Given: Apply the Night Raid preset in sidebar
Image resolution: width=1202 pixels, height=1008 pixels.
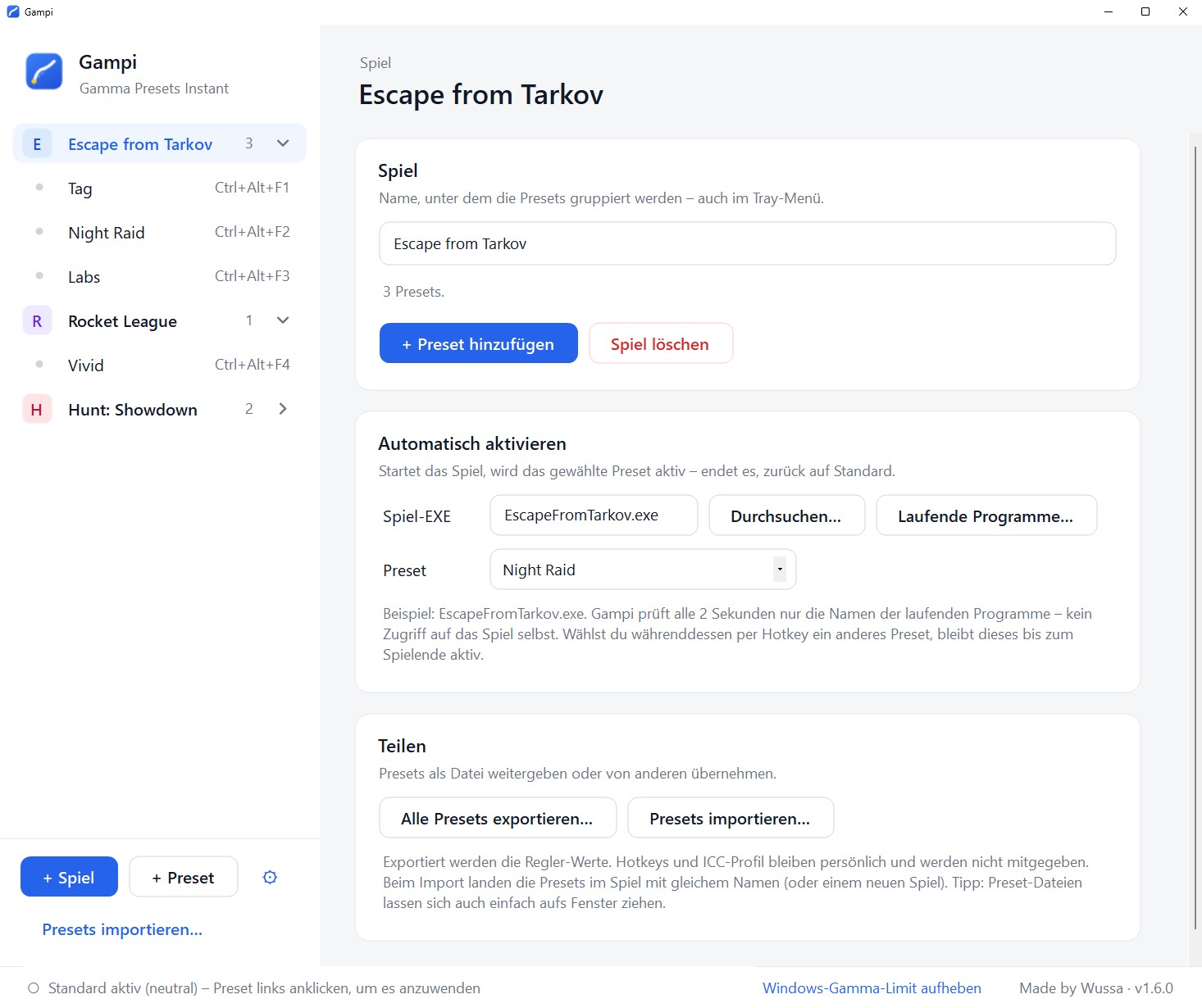Looking at the screenshot, I should [160, 233].
